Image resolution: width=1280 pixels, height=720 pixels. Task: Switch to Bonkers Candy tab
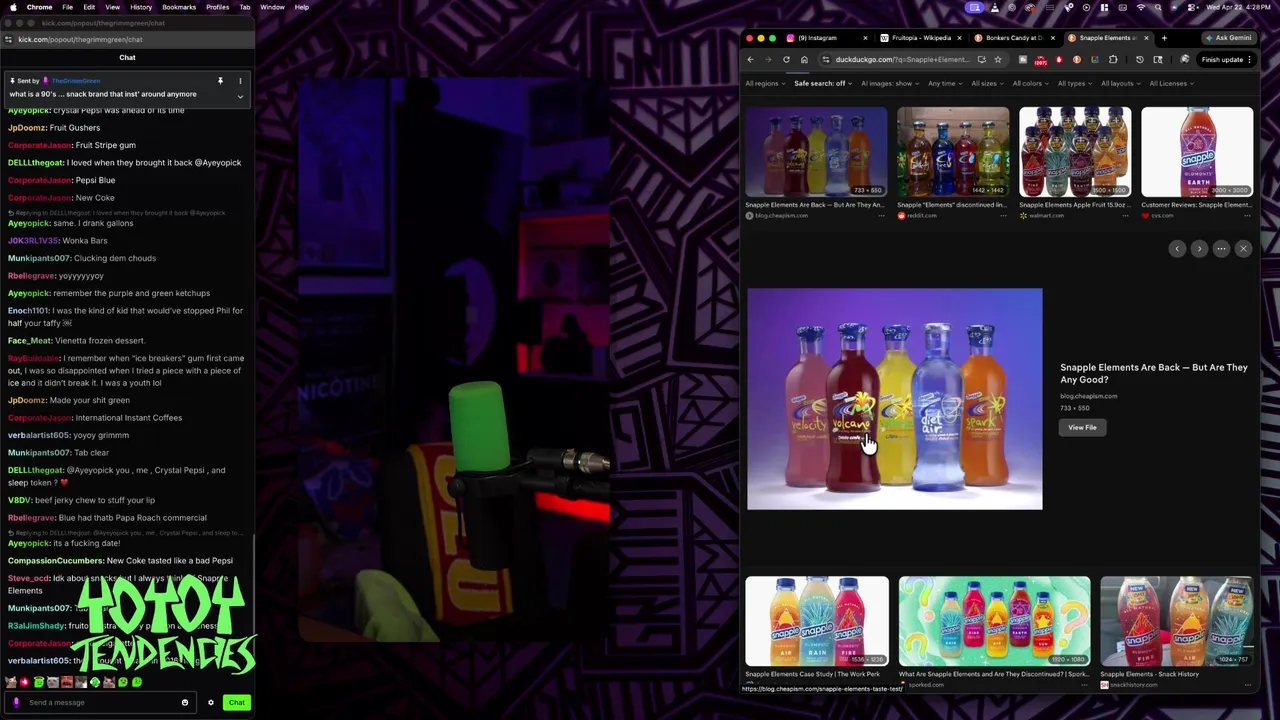coord(1014,38)
